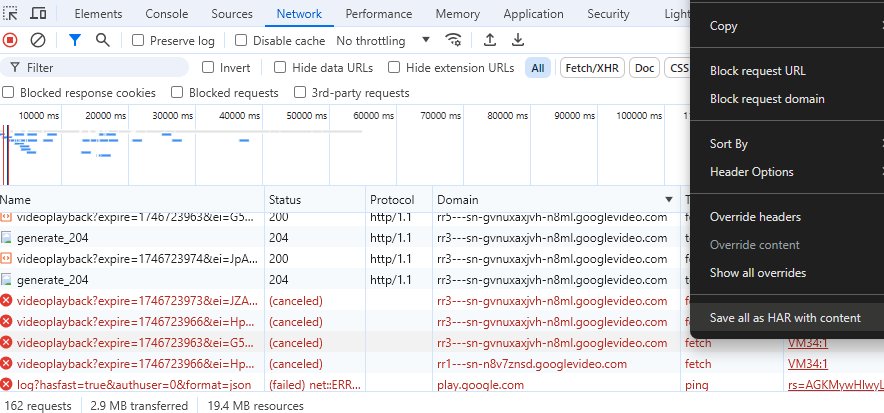Expand the Header Options submenu
The height and width of the screenshot is (413, 884).
787,172
